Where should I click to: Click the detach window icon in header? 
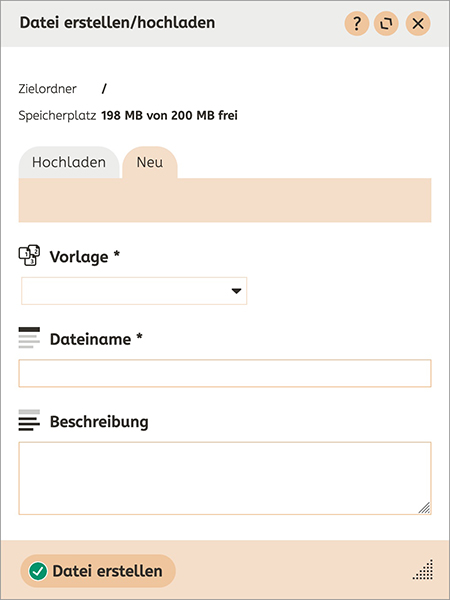386,24
